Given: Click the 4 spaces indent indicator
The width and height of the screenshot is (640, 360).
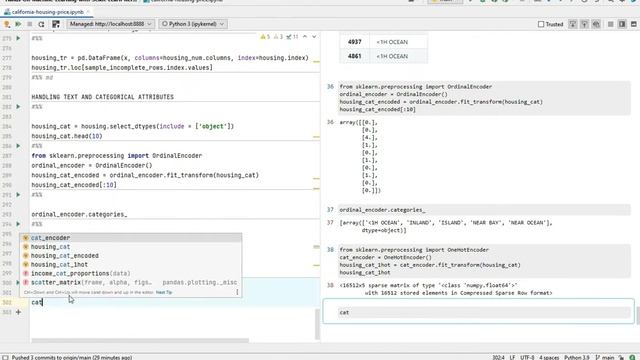Looking at the screenshot, I should click(x=549, y=357).
